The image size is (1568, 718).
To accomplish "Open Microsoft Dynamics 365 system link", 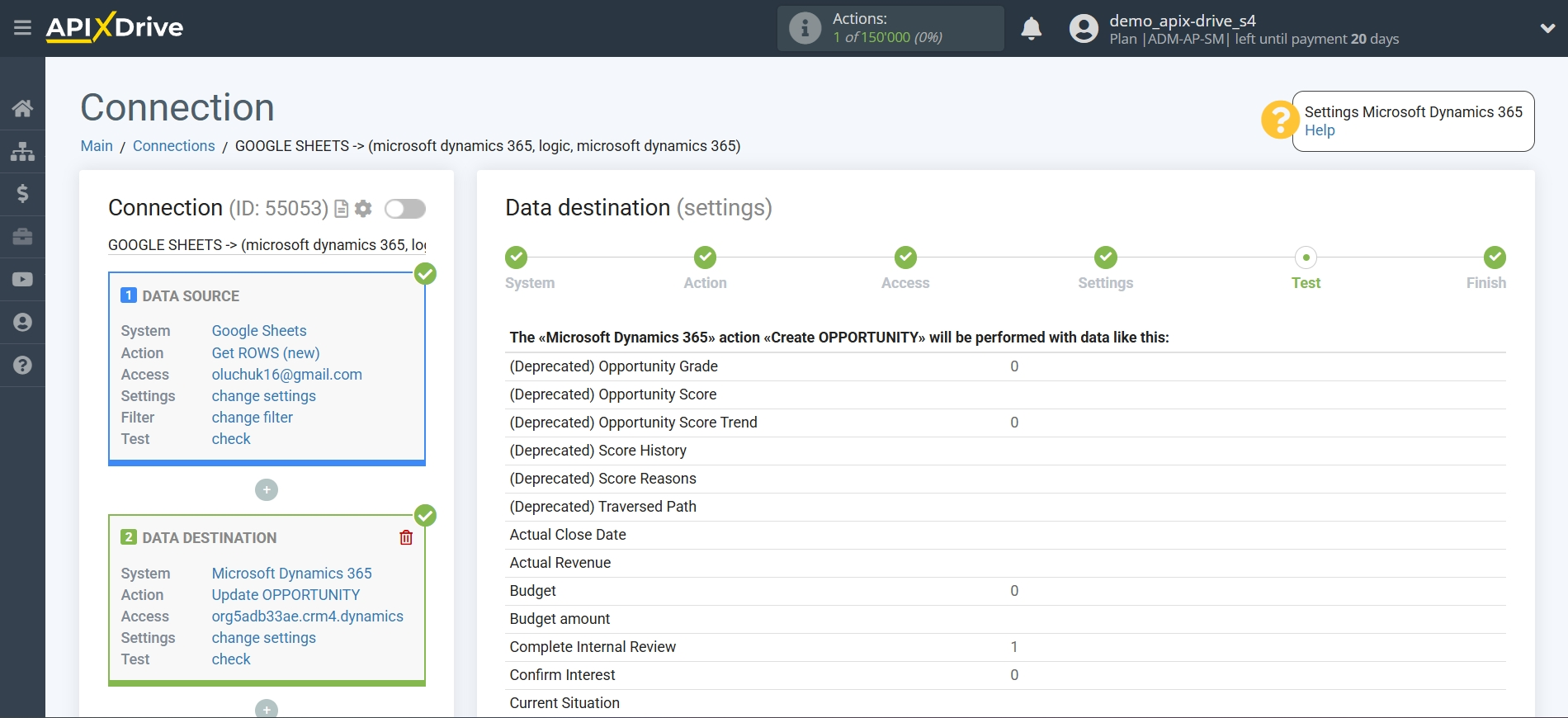I will click(292, 574).
